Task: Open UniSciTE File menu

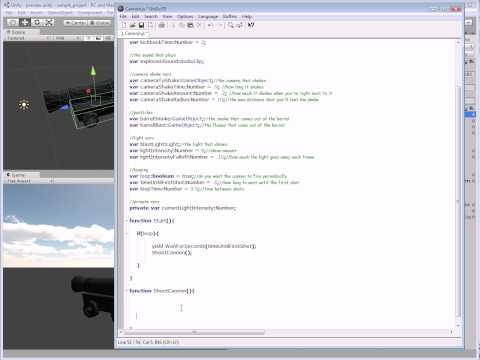Action: click(123, 16)
